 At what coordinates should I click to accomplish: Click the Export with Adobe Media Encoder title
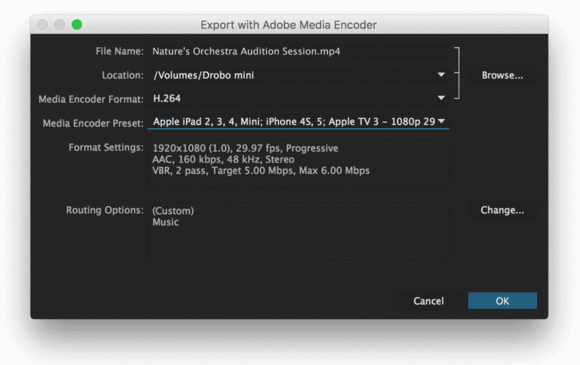pyautogui.click(x=289, y=25)
